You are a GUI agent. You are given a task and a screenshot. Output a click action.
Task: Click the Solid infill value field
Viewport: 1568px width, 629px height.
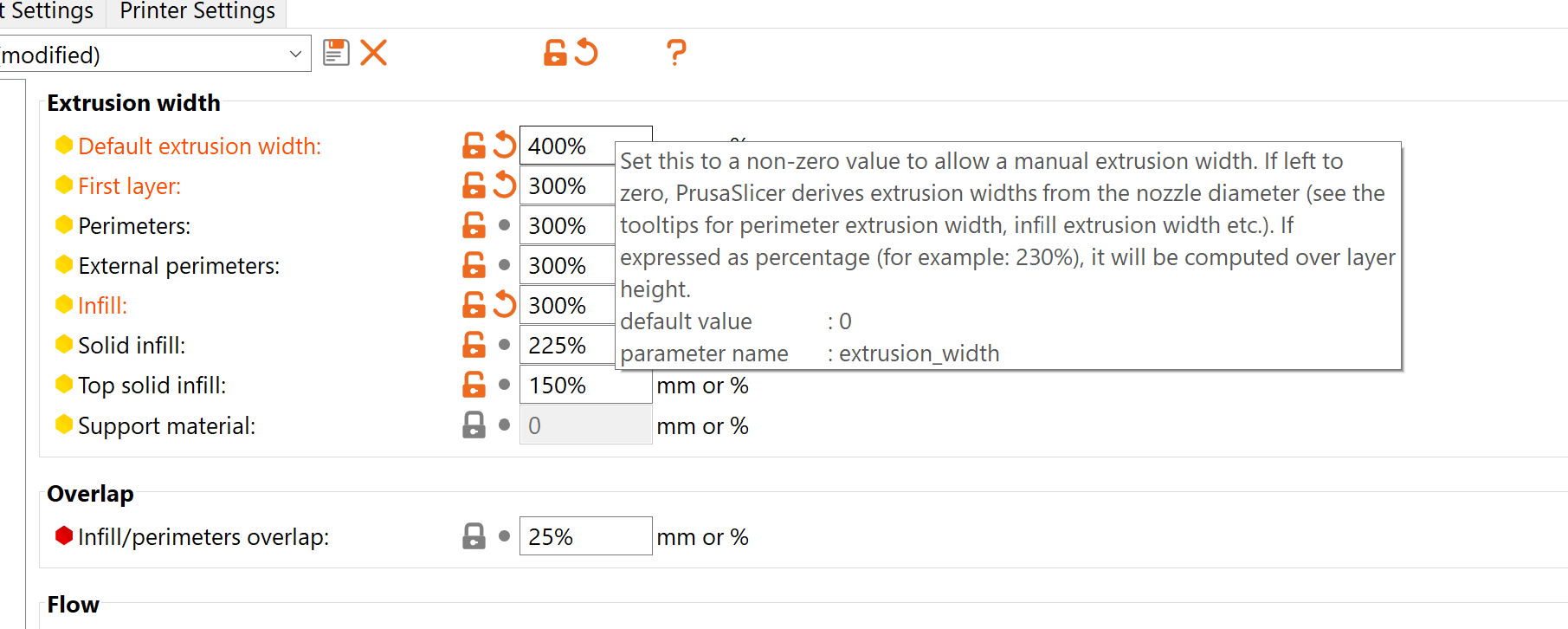click(x=567, y=344)
